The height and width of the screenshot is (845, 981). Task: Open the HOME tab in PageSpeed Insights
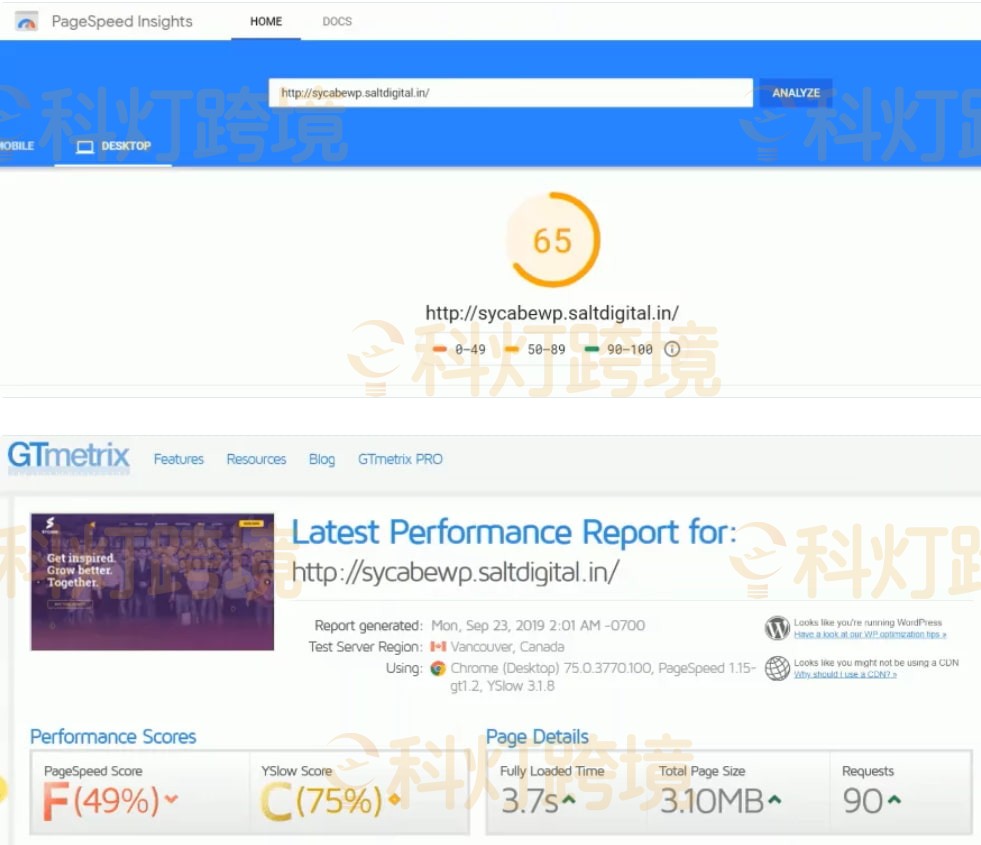pos(266,21)
